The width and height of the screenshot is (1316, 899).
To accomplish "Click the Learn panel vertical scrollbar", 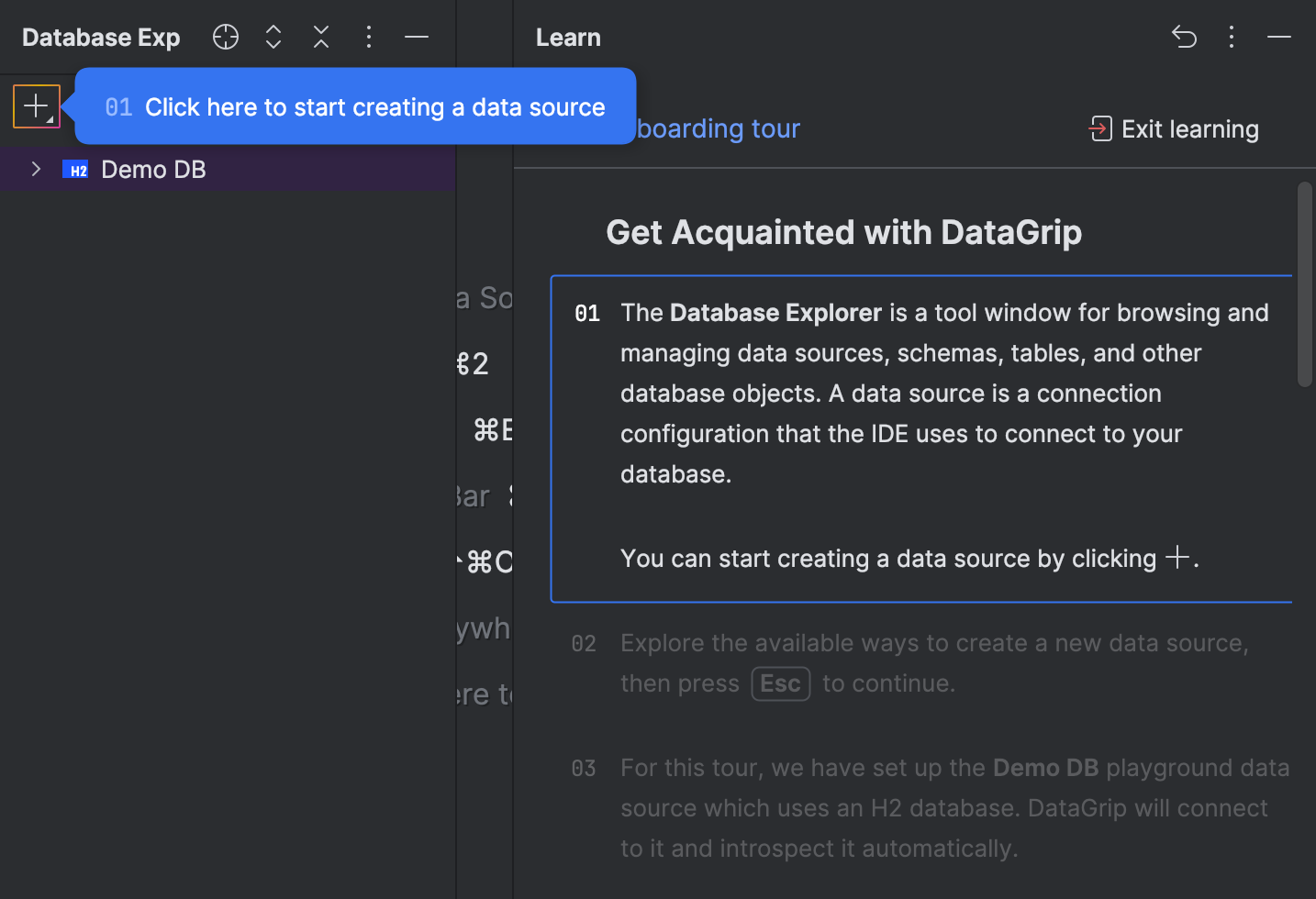I will point(1305,284).
